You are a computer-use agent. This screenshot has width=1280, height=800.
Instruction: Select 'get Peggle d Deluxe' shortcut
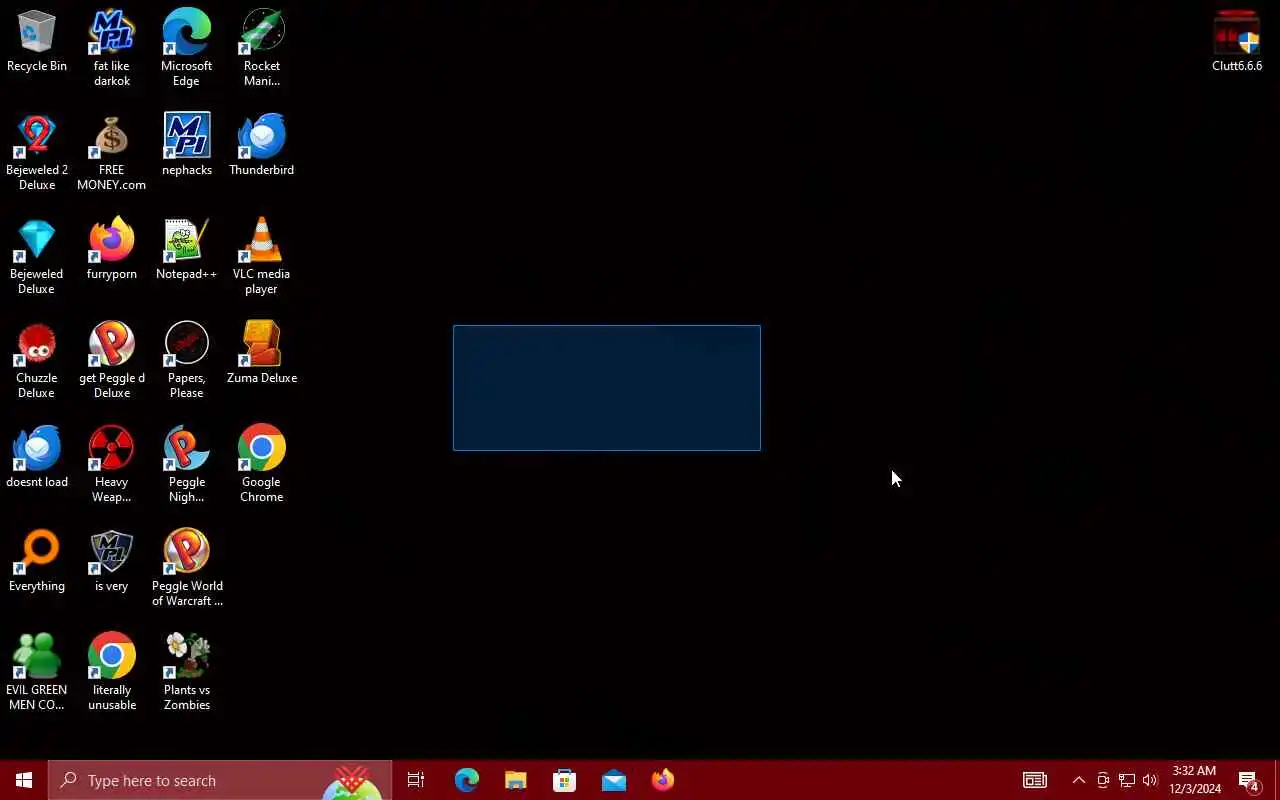[112, 360]
